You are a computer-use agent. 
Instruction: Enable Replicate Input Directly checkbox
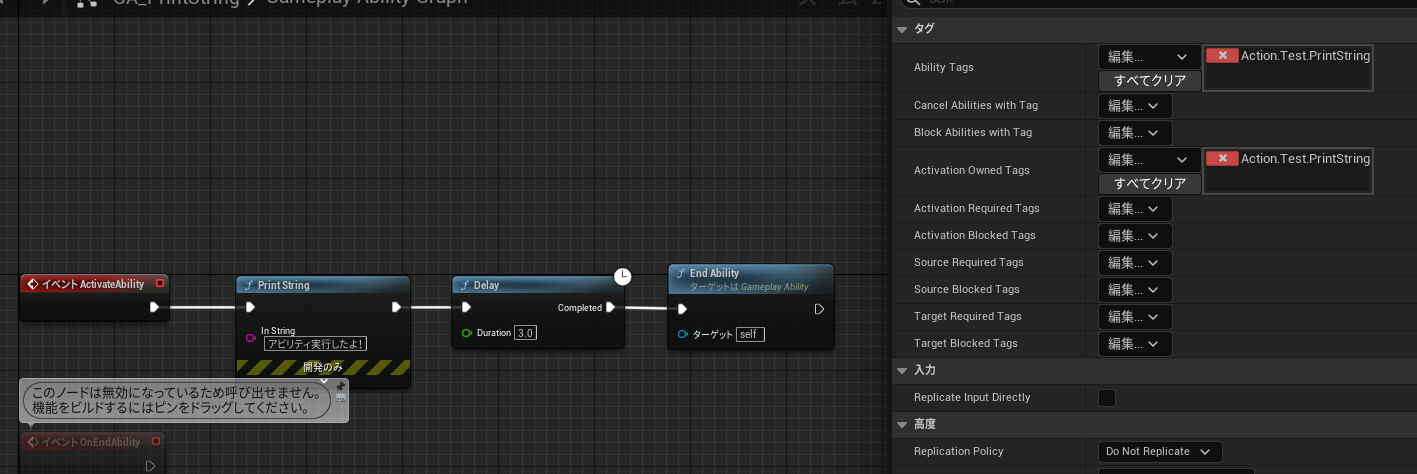point(1107,398)
